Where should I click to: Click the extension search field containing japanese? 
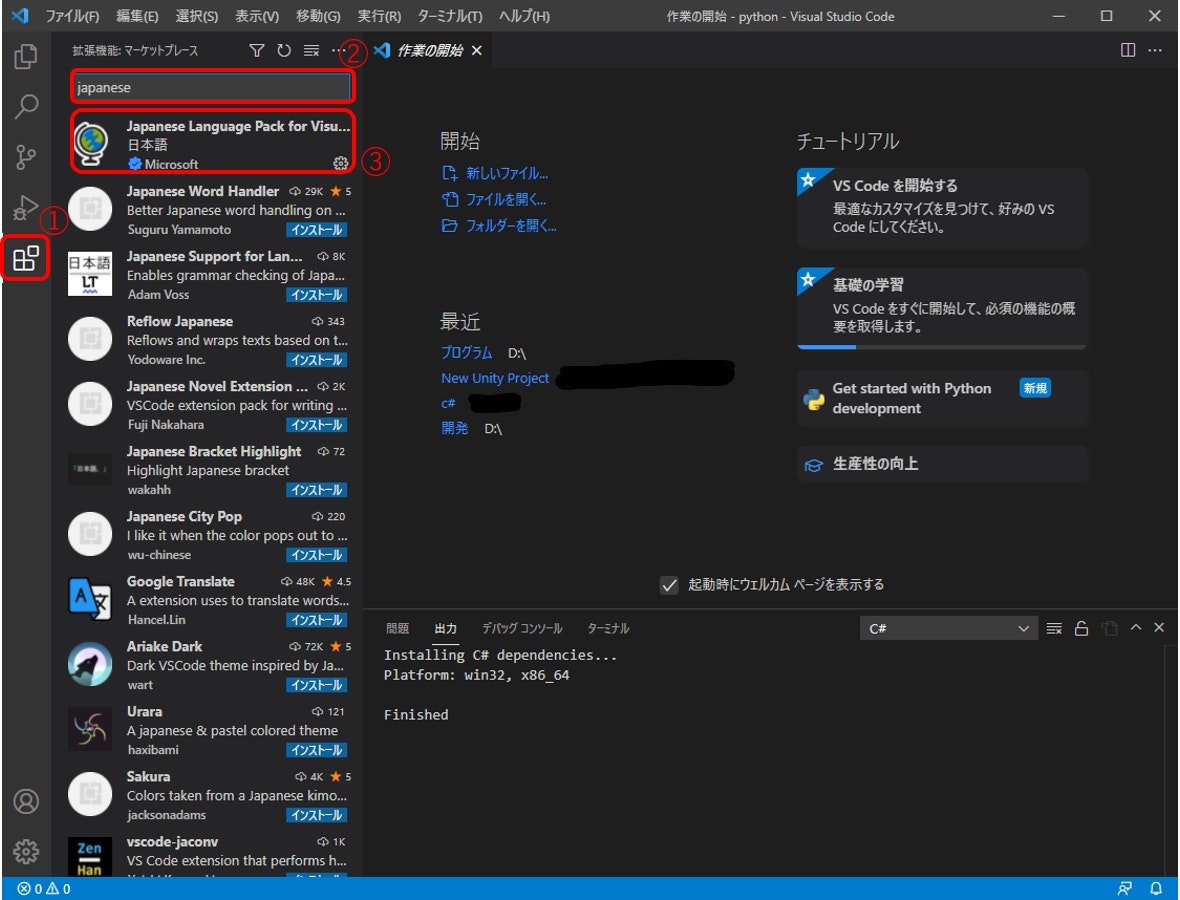tap(212, 87)
